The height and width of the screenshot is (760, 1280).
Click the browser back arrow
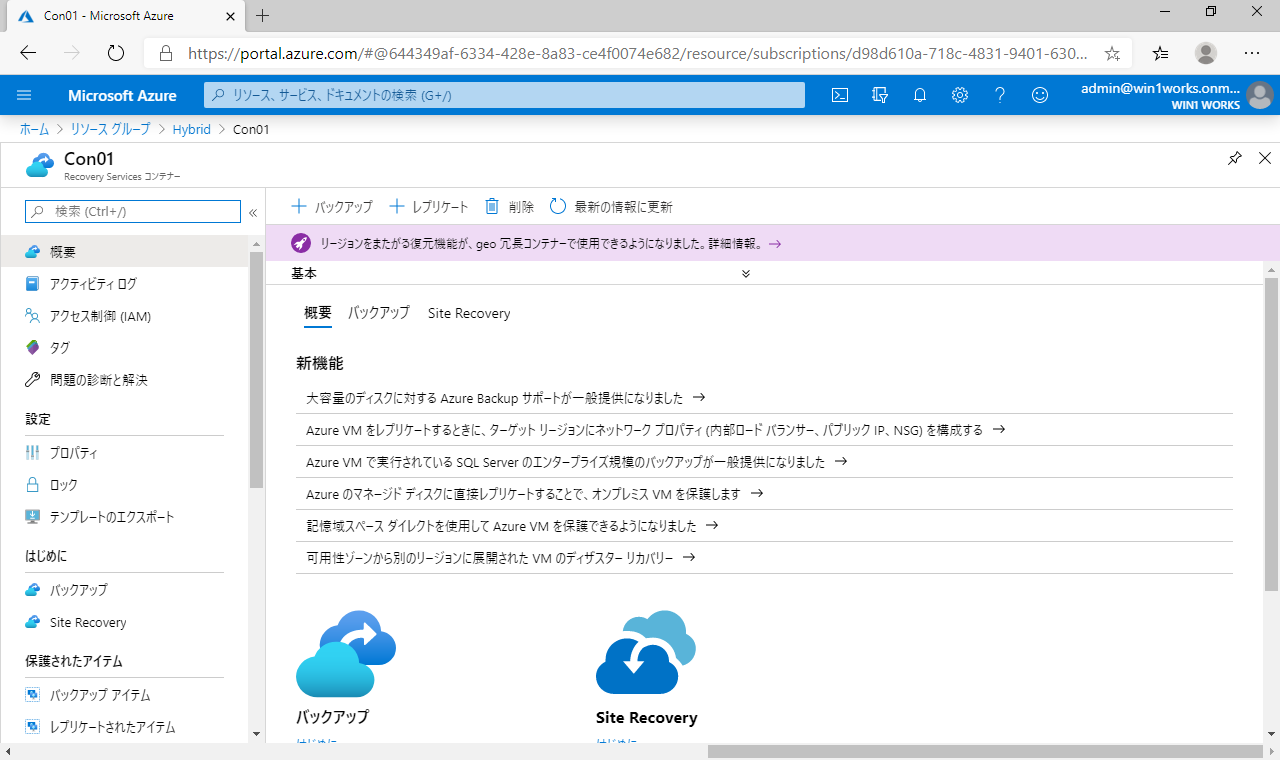click(x=27, y=53)
